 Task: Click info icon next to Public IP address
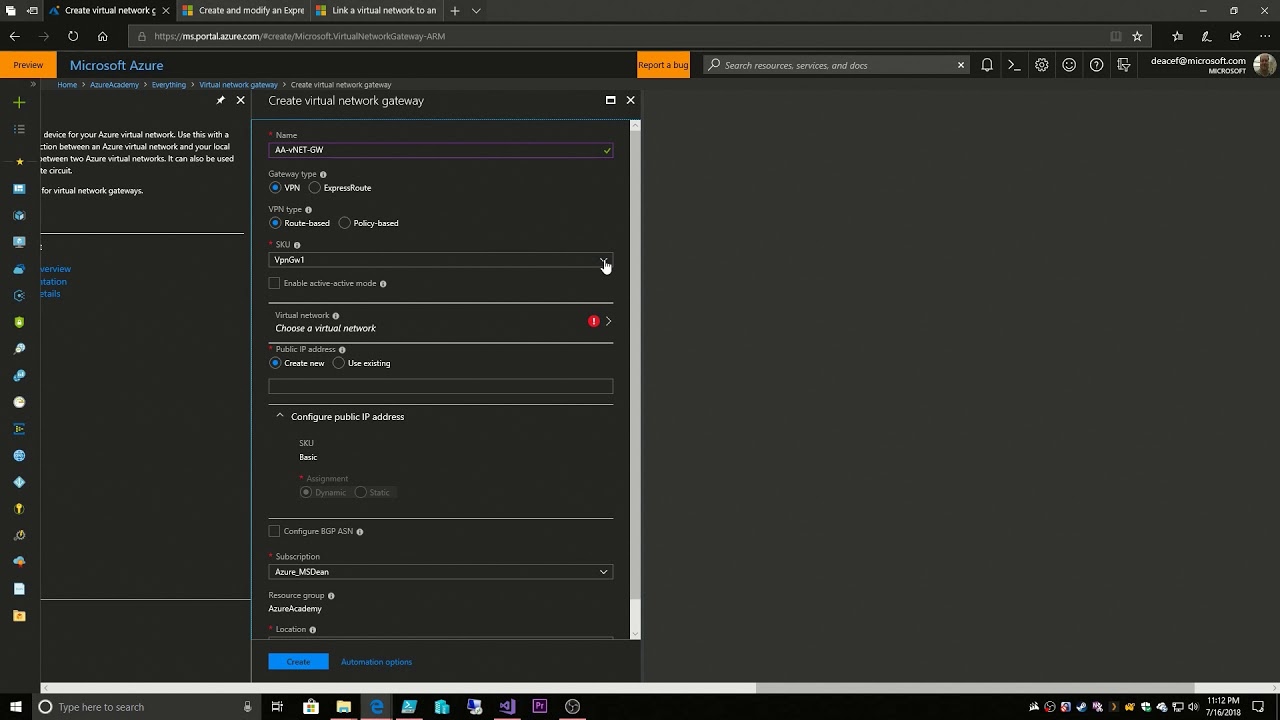click(342, 350)
